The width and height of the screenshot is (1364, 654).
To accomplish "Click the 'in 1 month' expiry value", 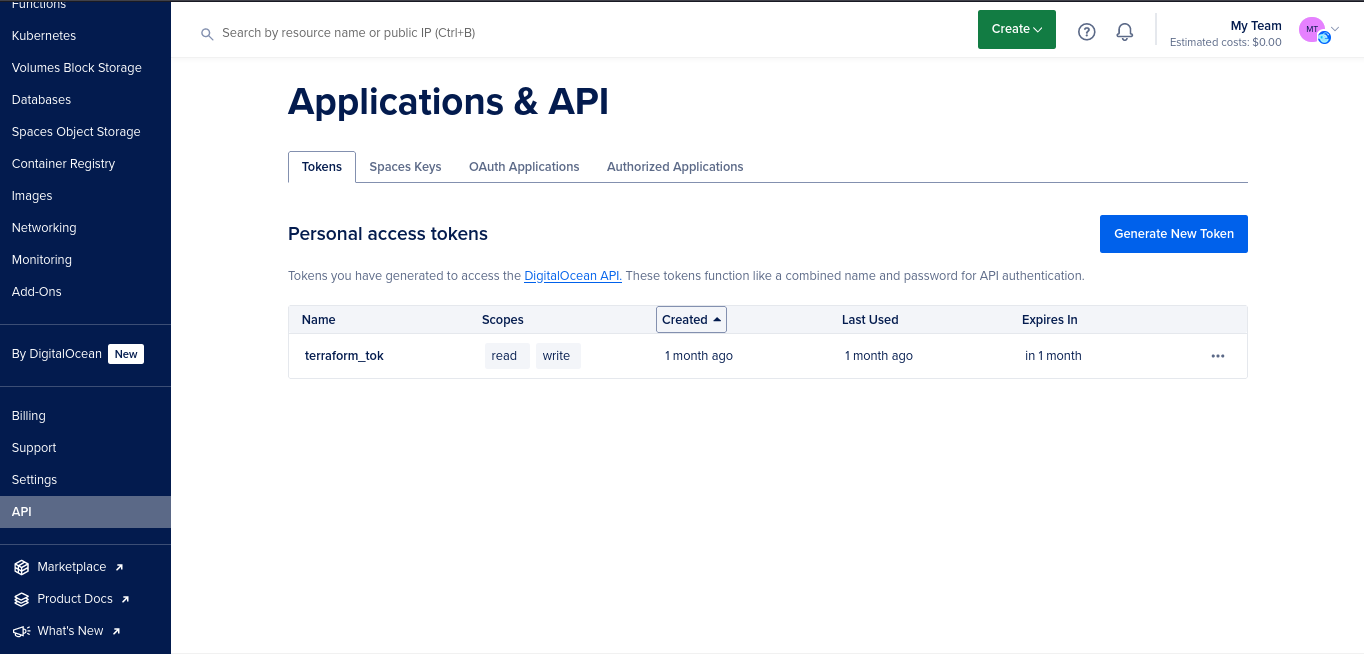I will pos(1053,356).
